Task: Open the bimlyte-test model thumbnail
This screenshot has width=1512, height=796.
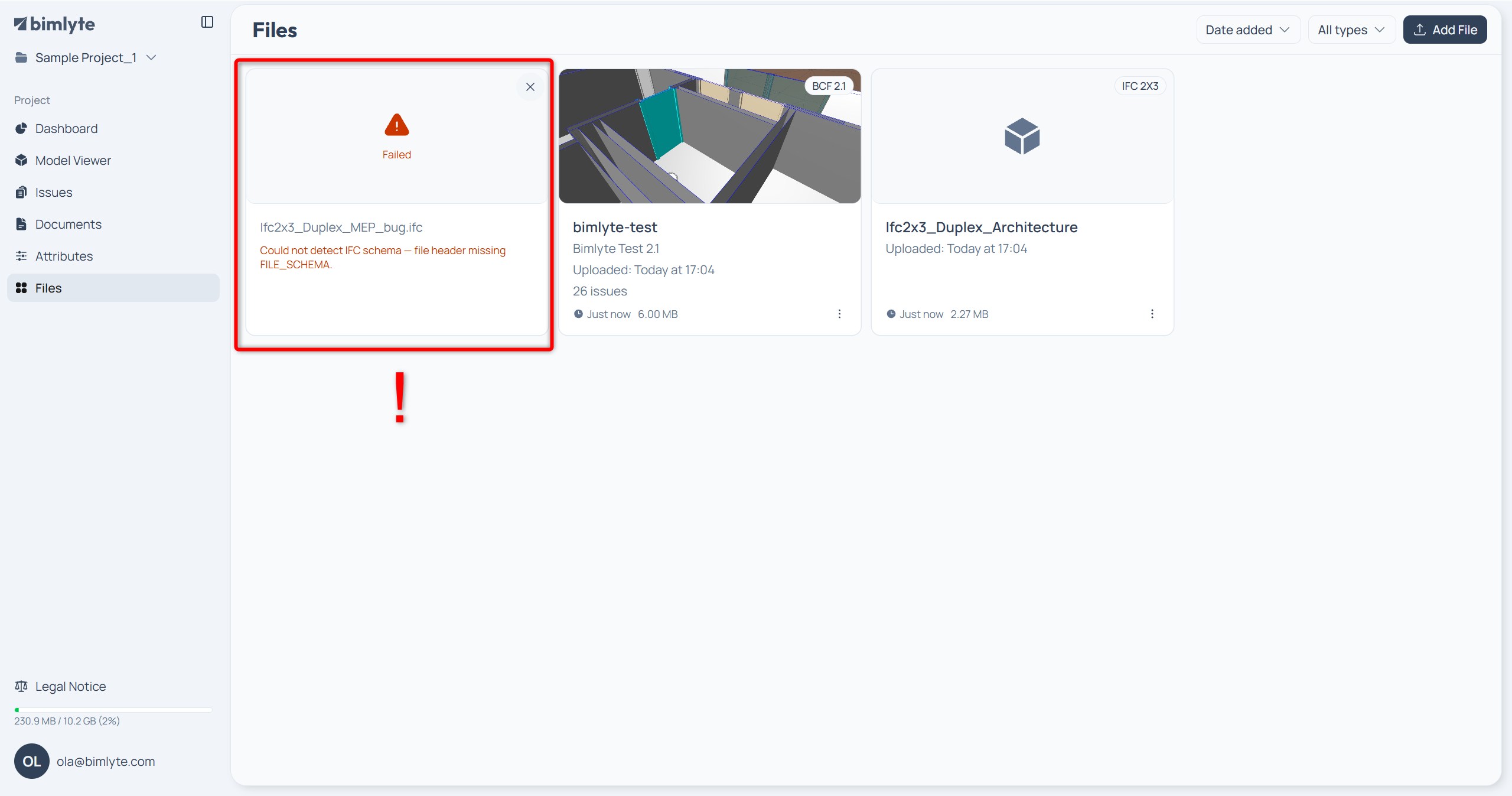Action: [710, 136]
